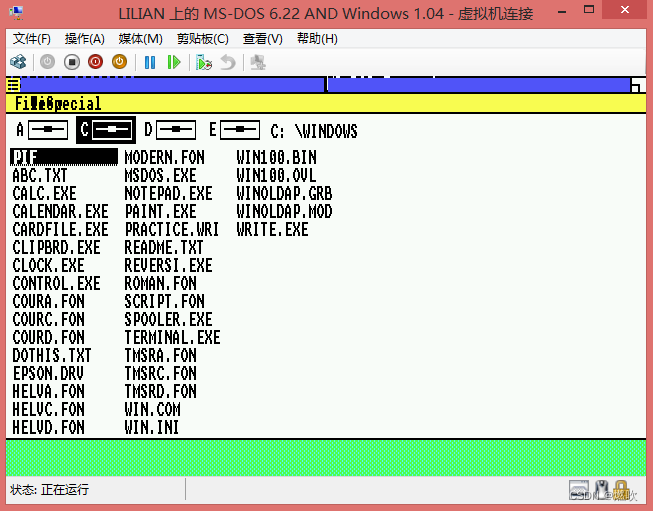The image size is (653, 511).
Task: Click the C: \WINDOWS path label
Action: (314, 131)
